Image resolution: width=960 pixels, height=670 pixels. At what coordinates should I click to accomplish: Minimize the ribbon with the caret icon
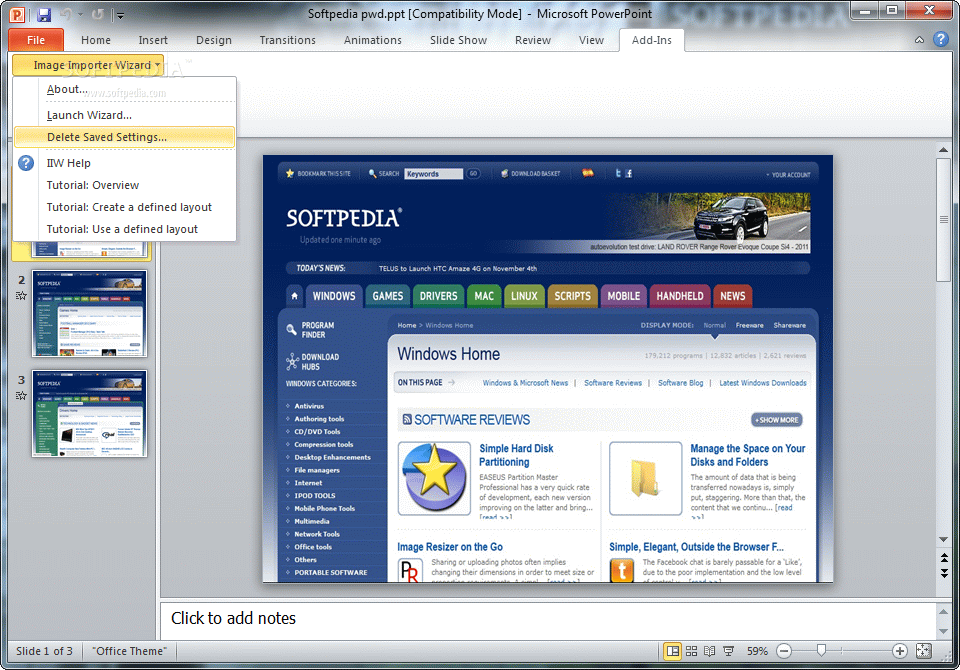[x=920, y=40]
